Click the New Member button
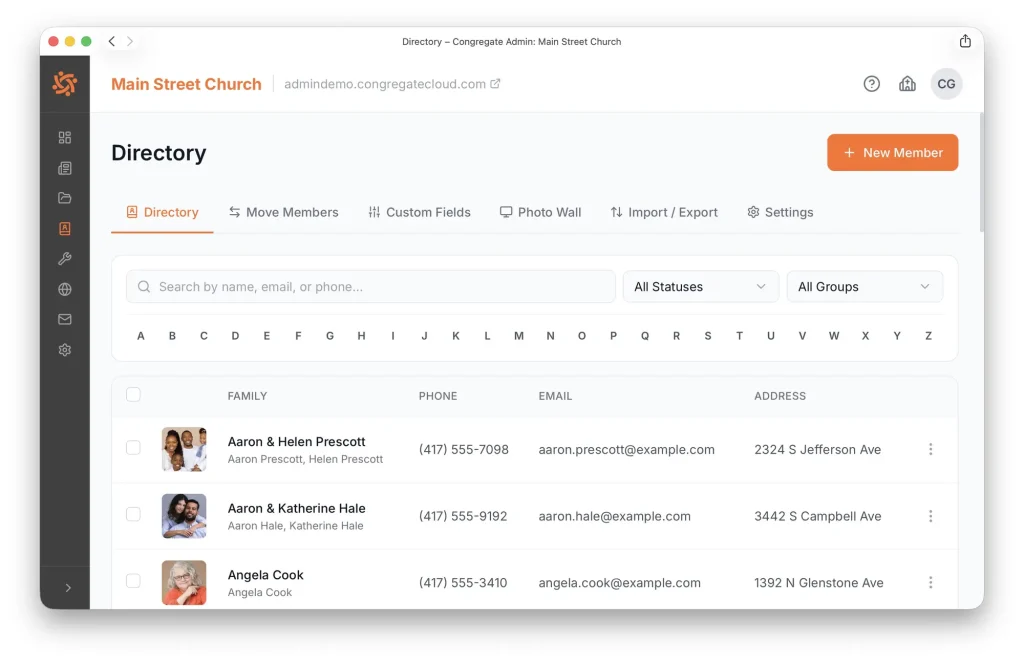This screenshot has height=662, width=1024. [892, 153]
